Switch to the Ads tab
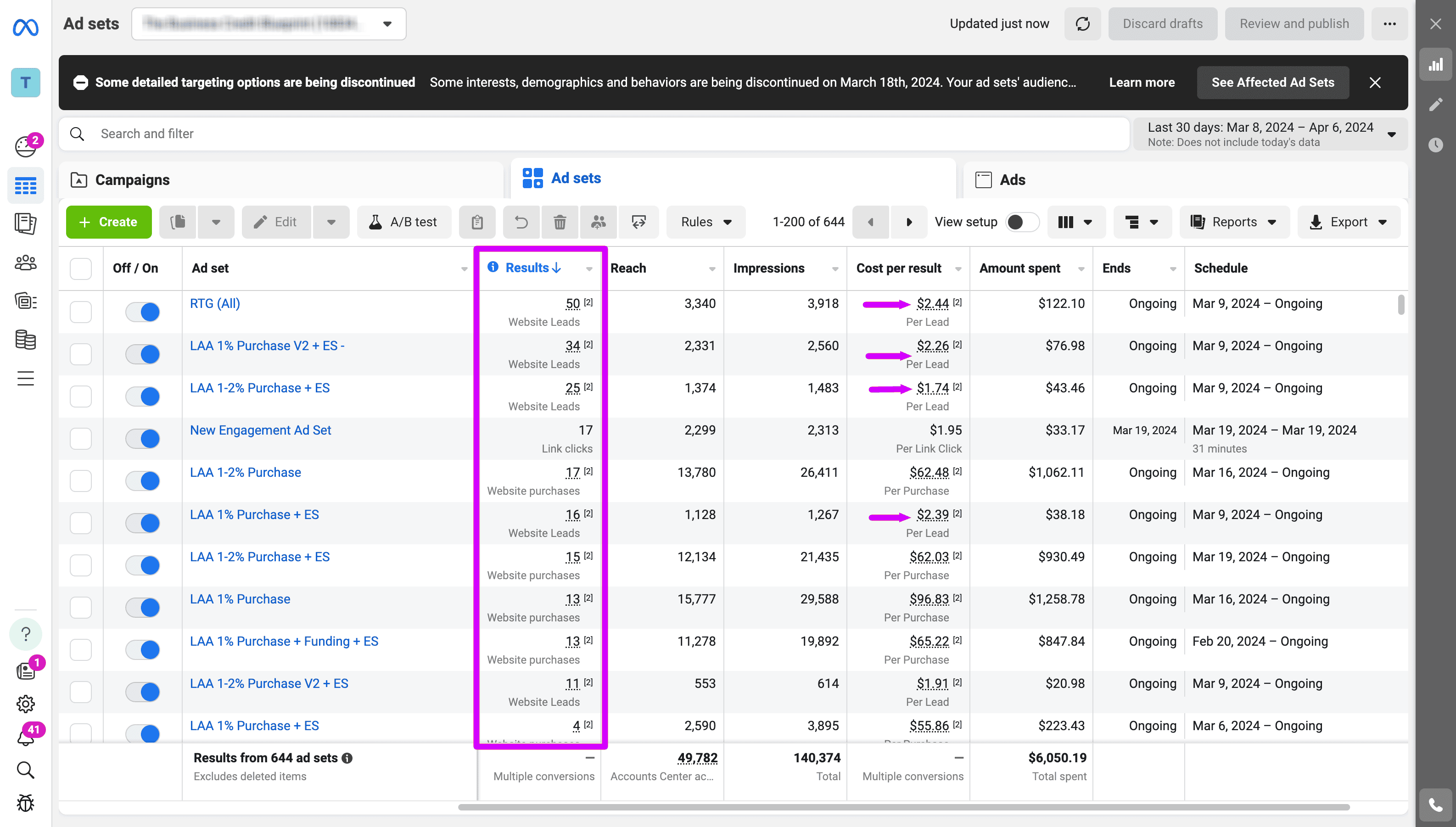The height and width of the screenshot is (827, 1456). [1012, 180]
